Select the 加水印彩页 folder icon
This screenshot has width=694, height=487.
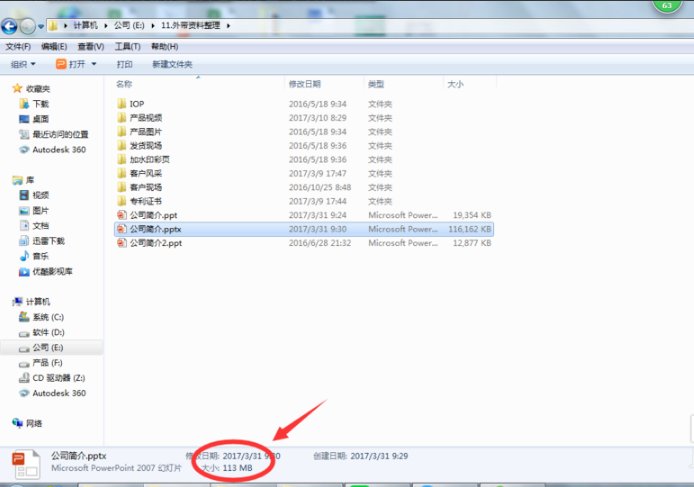click(122, 159)
